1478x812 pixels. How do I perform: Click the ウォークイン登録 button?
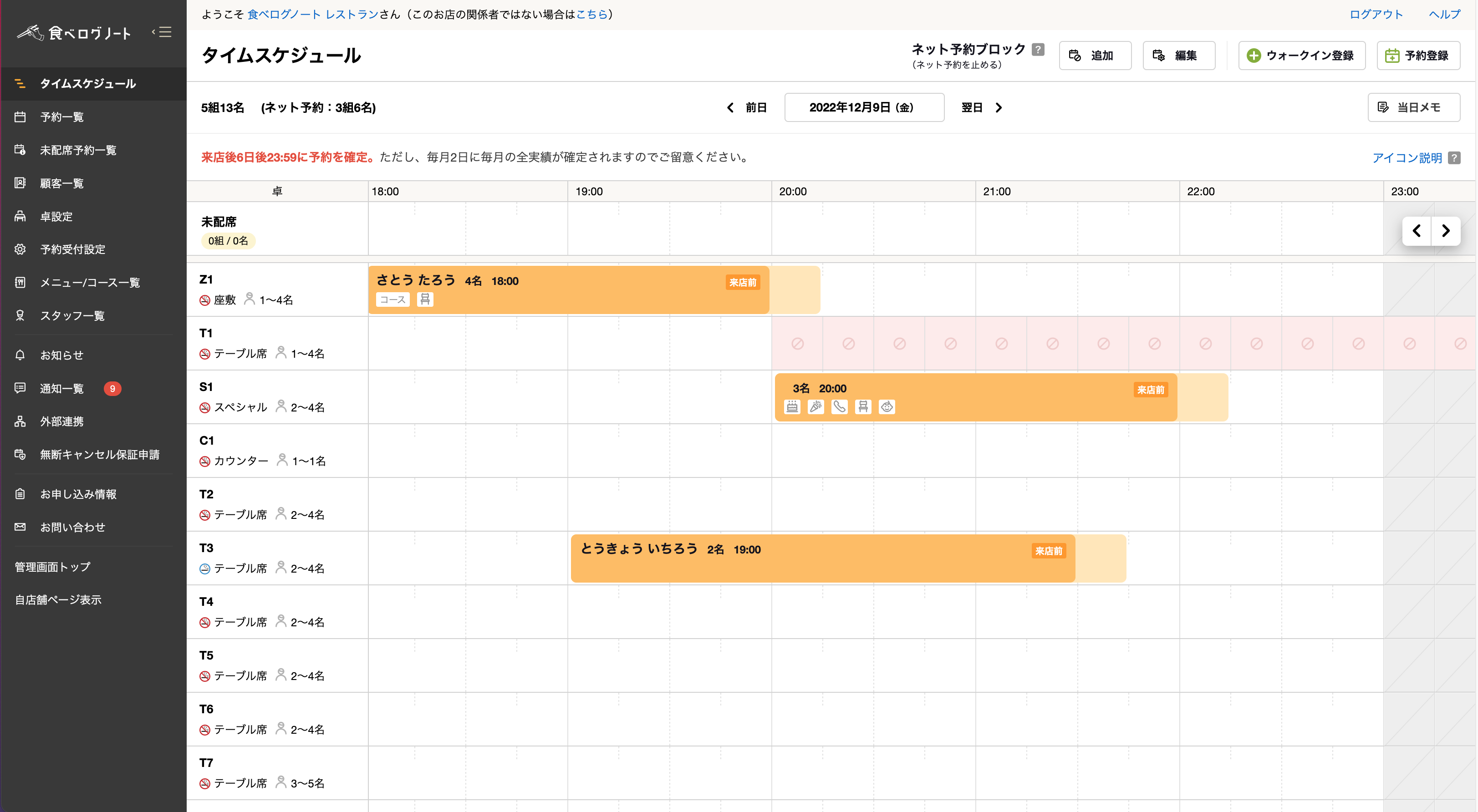pos(1301,56)
